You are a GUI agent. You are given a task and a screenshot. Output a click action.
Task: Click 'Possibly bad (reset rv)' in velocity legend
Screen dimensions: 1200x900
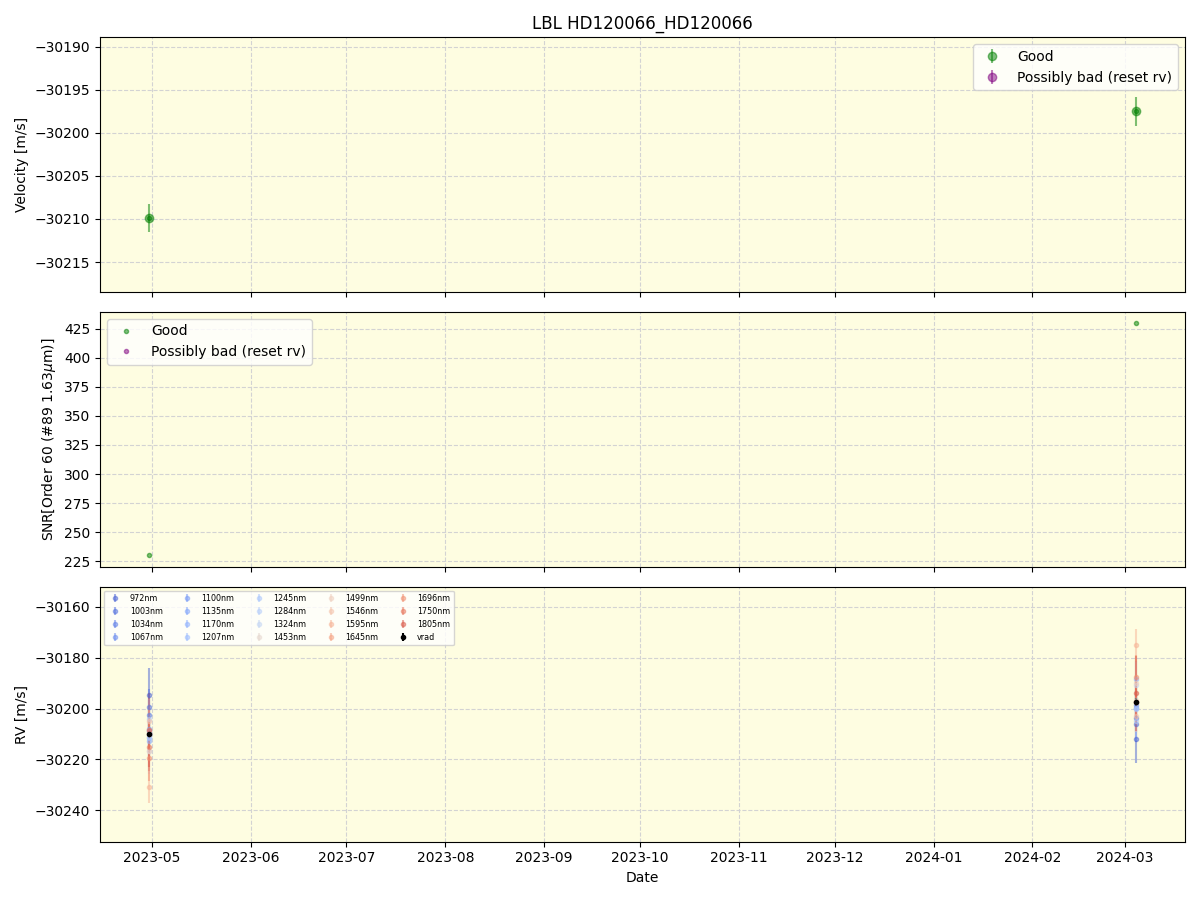tap(1094, 77)
